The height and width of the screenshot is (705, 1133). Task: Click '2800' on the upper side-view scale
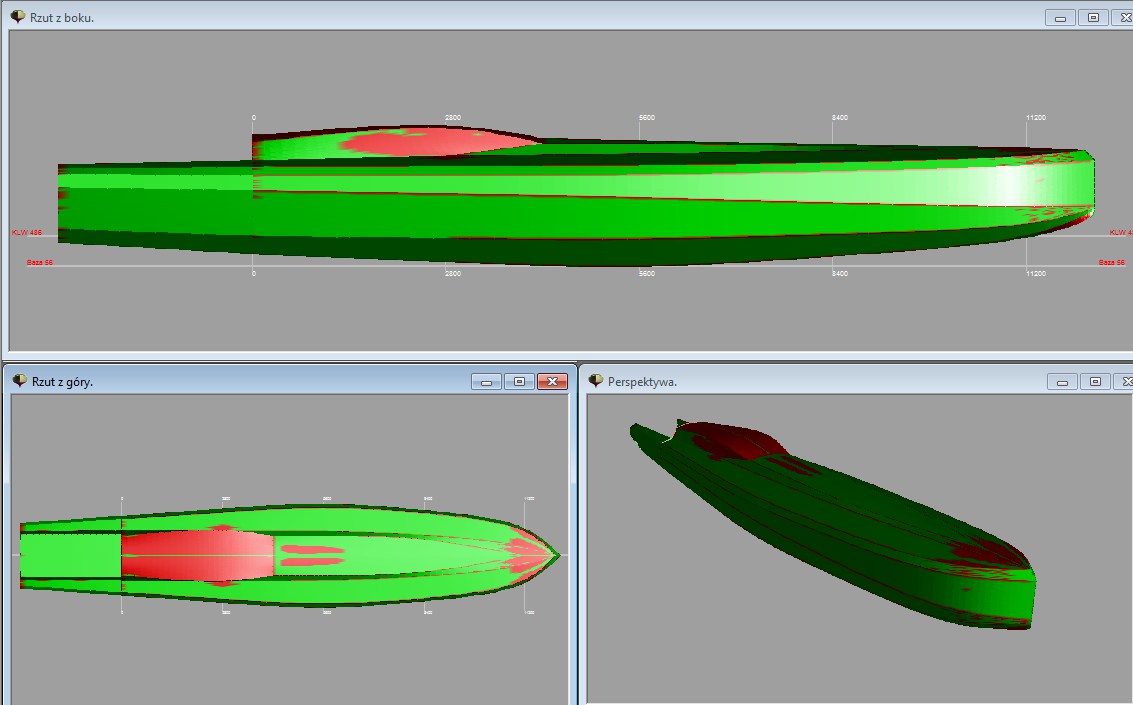[x=453, y=117]
